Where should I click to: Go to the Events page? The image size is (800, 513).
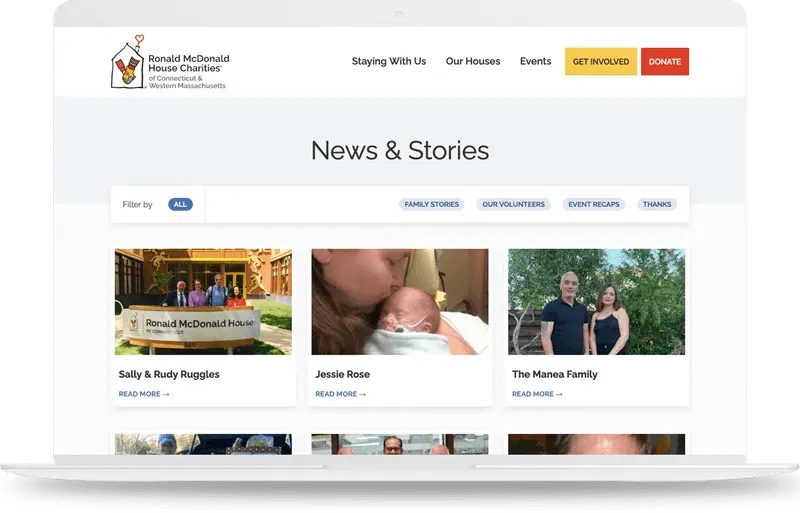tap(535, 61)
